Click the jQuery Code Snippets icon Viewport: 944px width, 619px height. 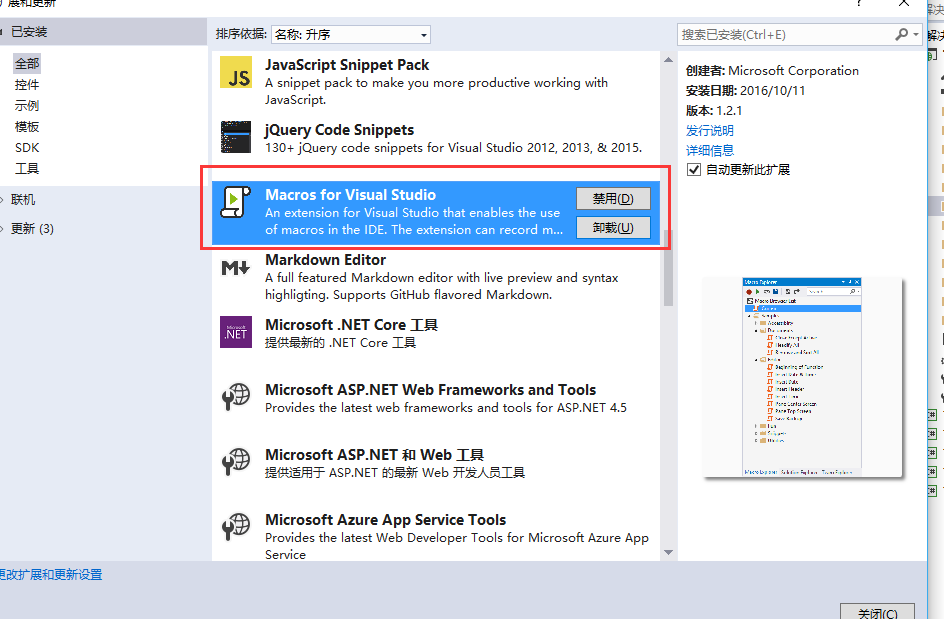click(x=236, y=137)
